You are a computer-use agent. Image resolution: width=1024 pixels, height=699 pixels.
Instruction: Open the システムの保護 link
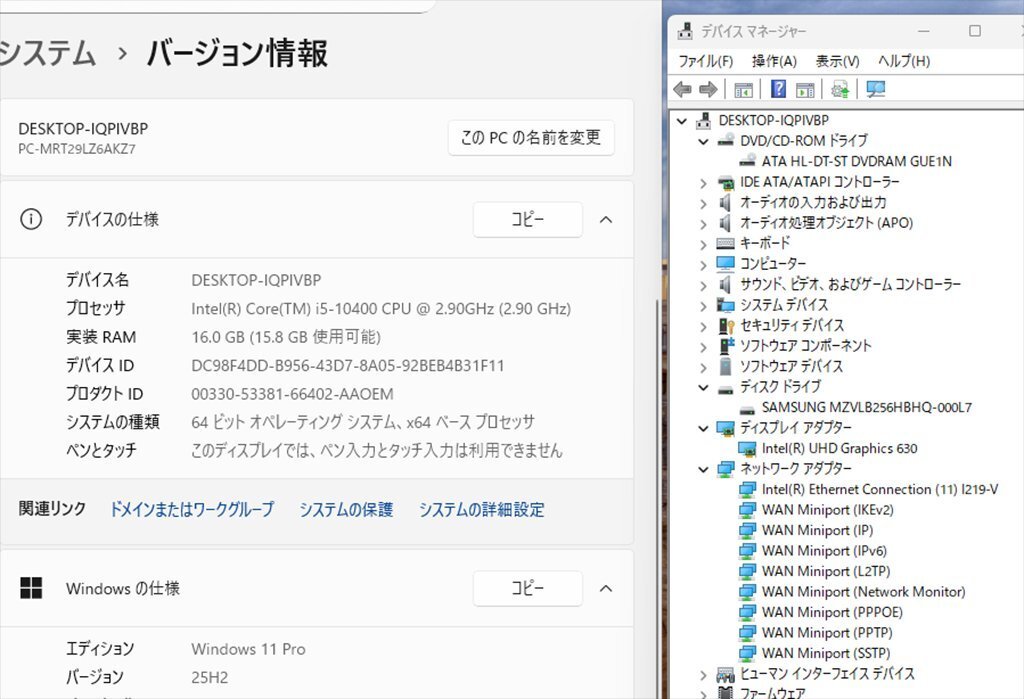(346, 510)
